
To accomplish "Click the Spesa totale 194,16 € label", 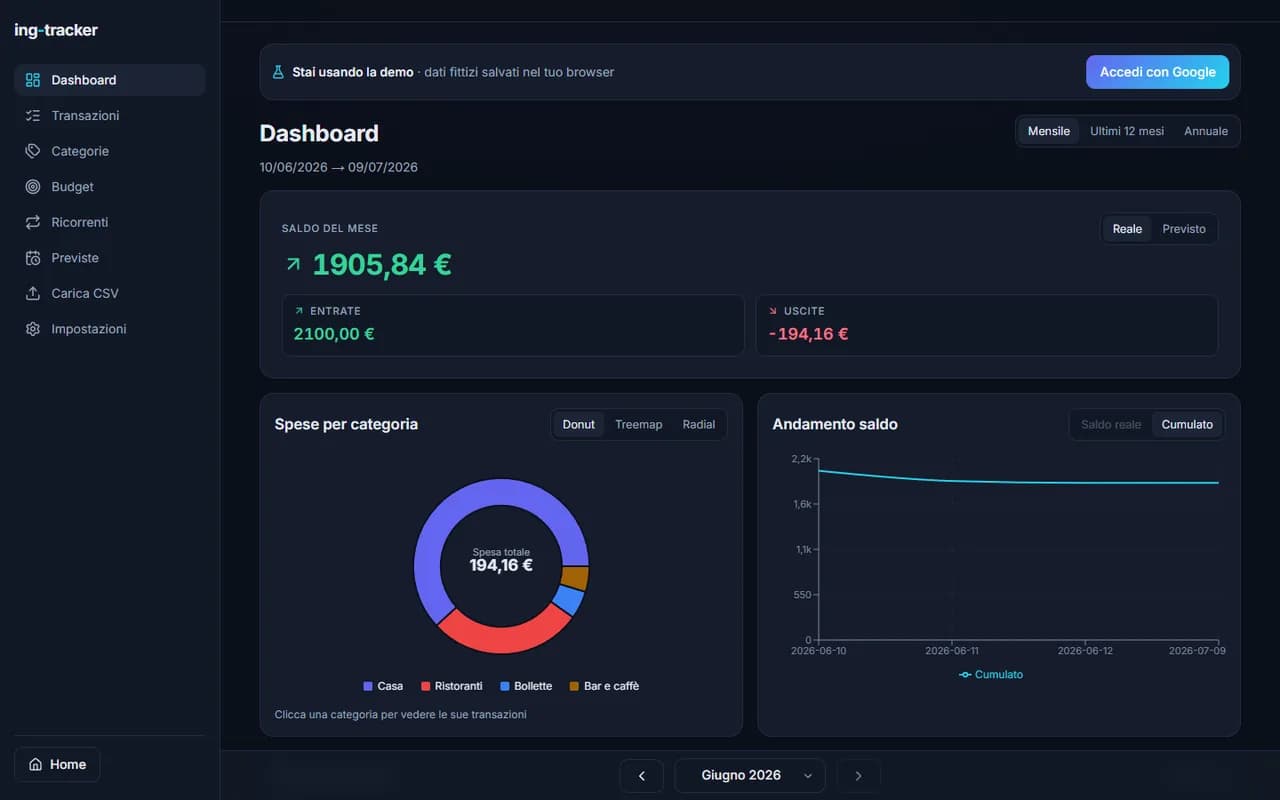I will click(x=501, y=560).
